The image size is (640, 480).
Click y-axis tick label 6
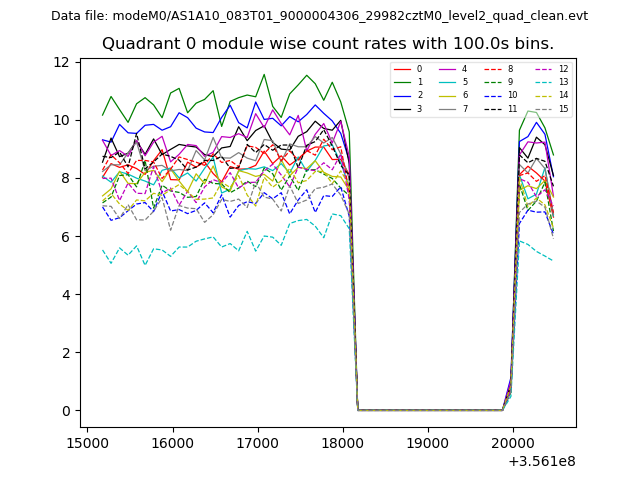coord(66,237)
